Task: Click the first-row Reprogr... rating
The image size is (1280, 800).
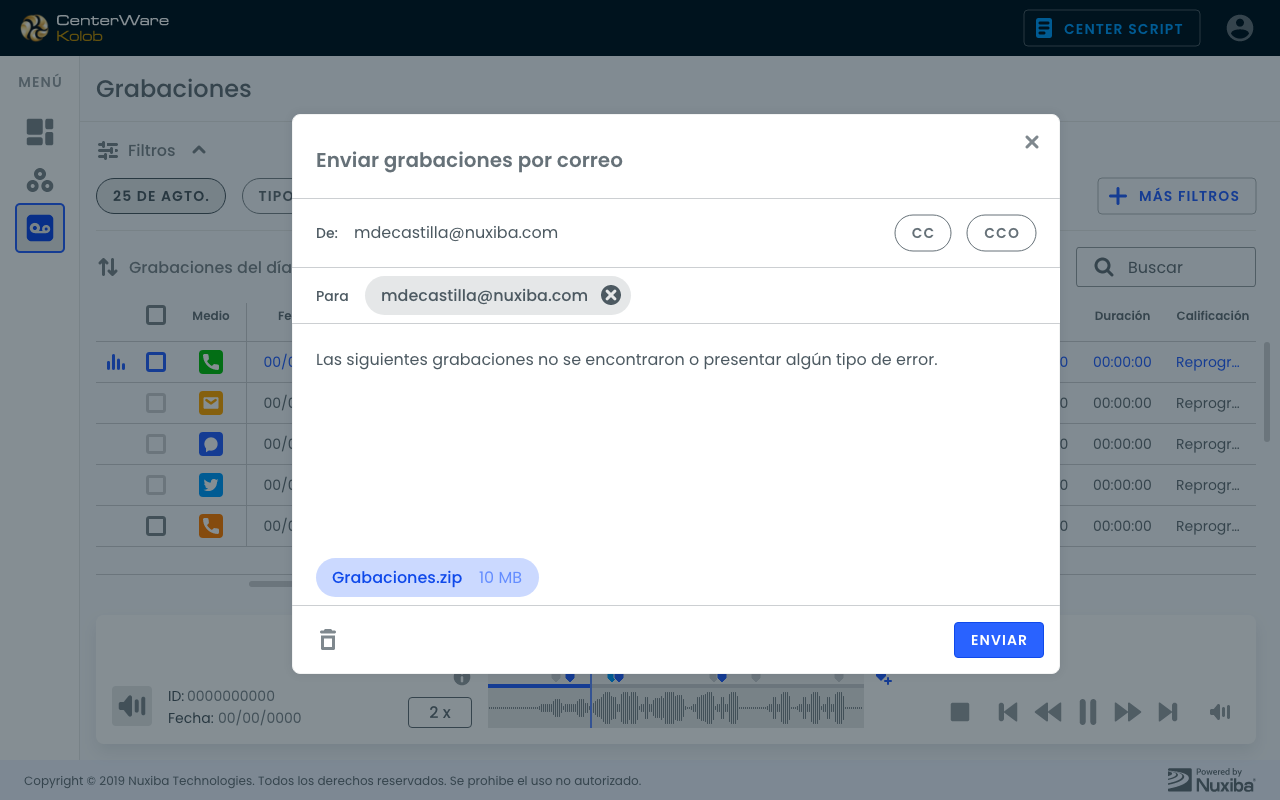Action: pos(1208,362)
